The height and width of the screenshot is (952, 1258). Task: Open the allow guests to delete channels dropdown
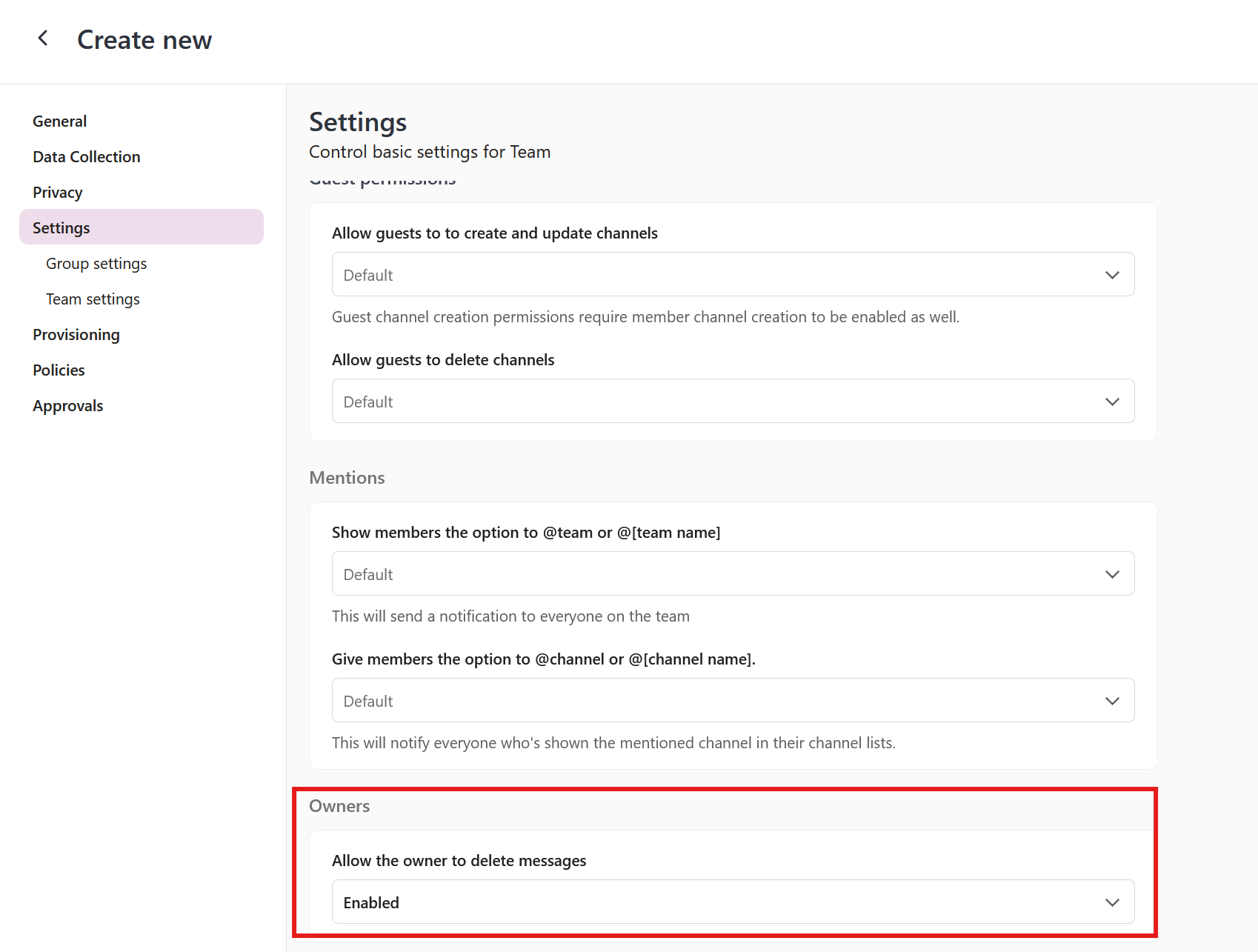pyautogui.click(x=732, y=401)
